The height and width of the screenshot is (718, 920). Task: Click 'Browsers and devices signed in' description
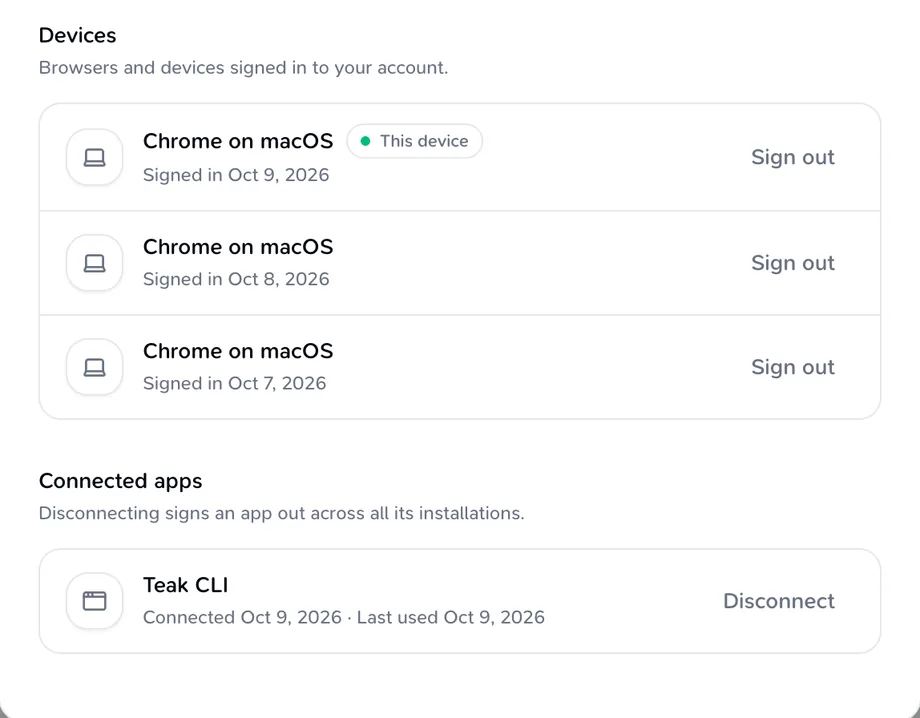[243, 68]
